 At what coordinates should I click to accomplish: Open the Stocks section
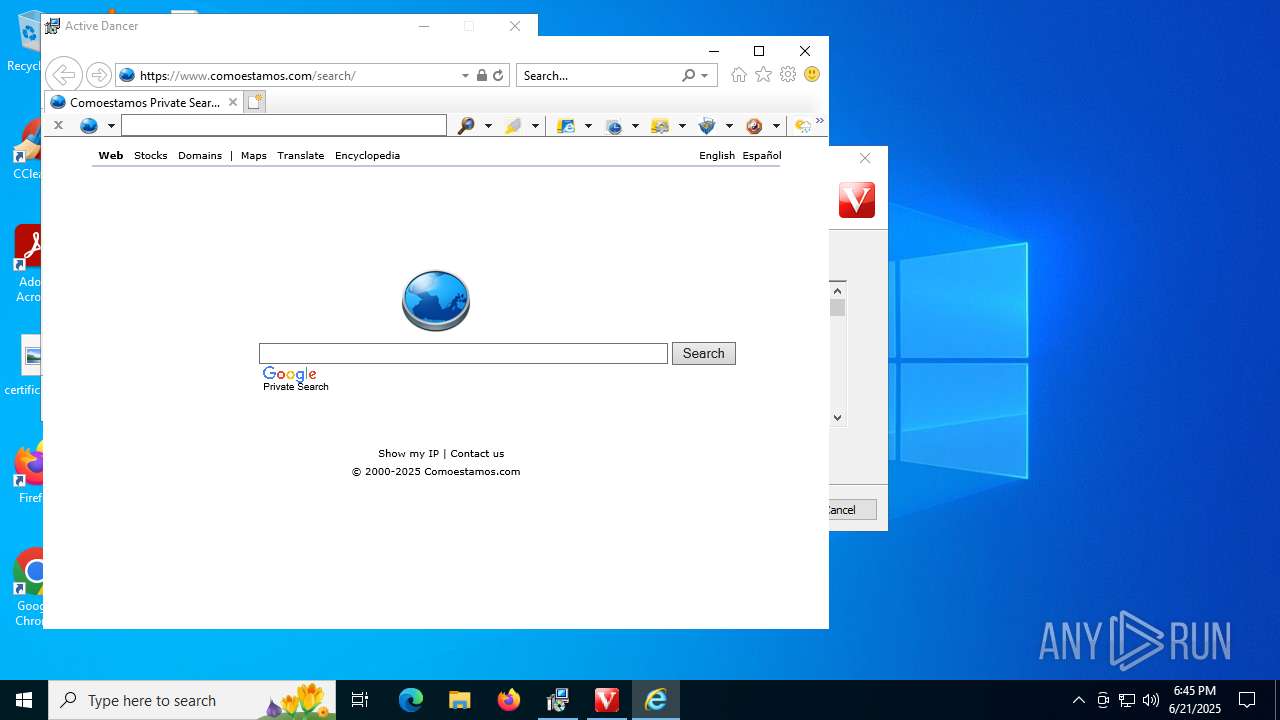click(x=151, y=155)
